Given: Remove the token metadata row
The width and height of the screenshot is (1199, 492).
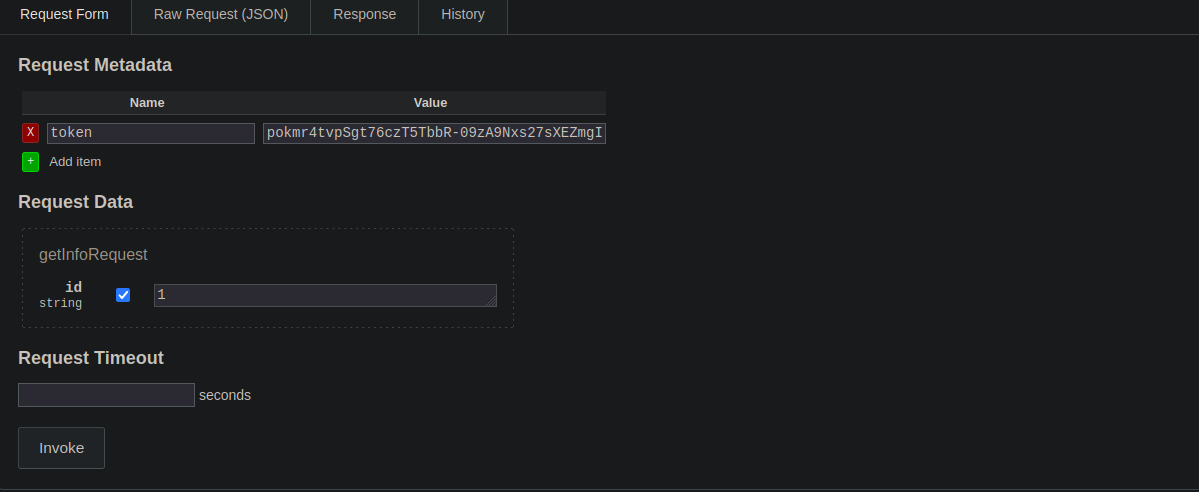Looking at the screenshot, I should pos(30,133).
